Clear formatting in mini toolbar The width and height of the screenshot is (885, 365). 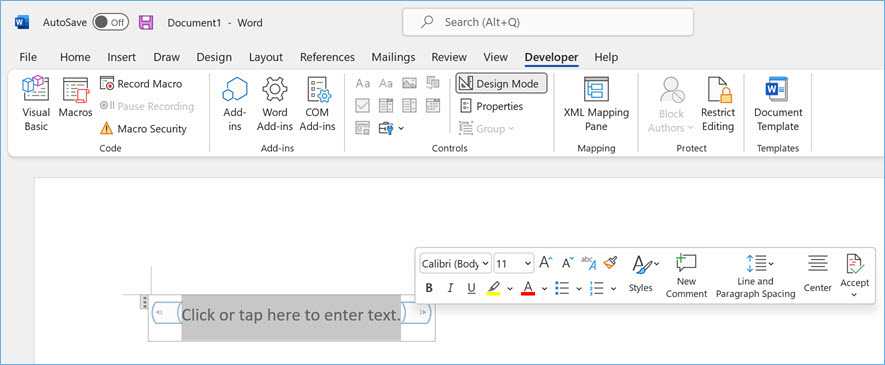point(588,262)
